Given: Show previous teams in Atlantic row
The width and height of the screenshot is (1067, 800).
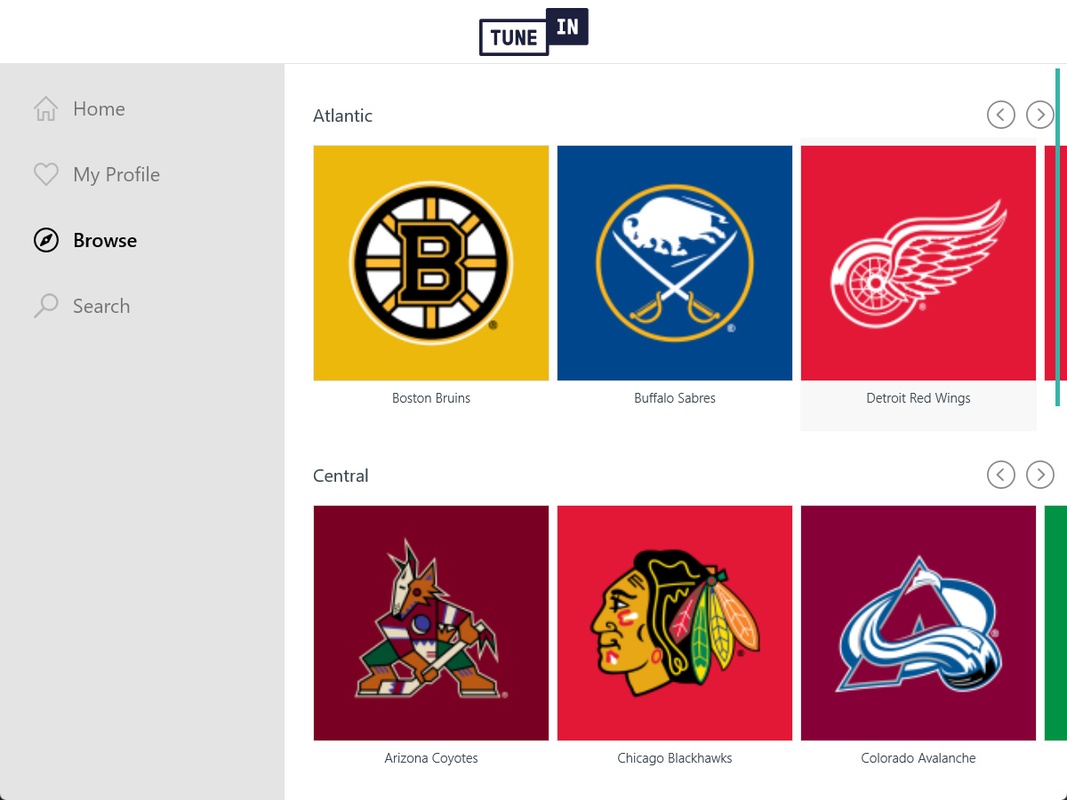Looking at the screenshot, I should [1000, 114].
